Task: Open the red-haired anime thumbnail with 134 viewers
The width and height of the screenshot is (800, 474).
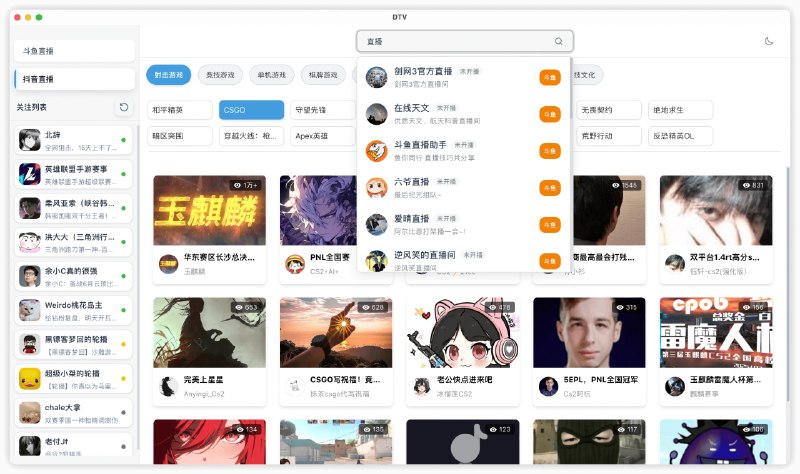Action: (x=210, y=442)
